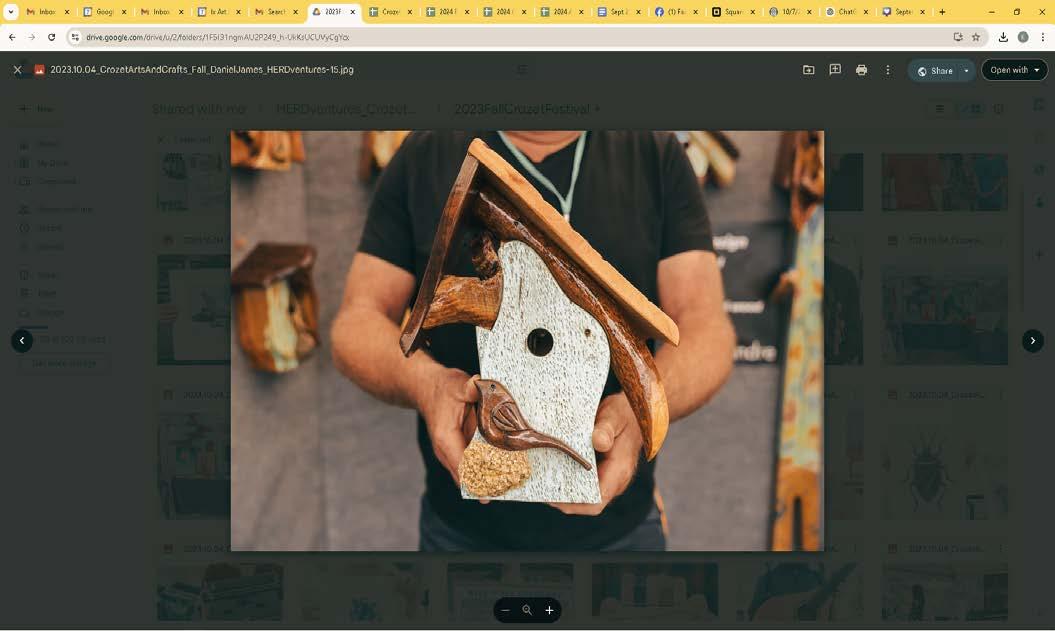The image size is (1055, 631).
Task: Go to the previous image with the left arrow
Action: point(22,340)
